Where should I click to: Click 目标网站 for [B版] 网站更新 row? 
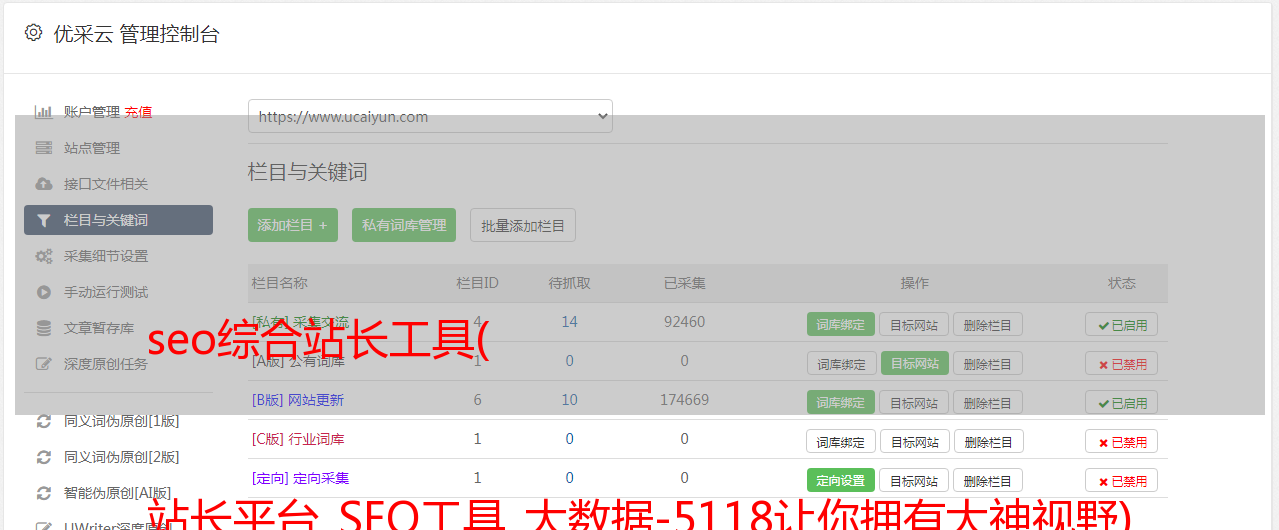(x=914, y=402)
